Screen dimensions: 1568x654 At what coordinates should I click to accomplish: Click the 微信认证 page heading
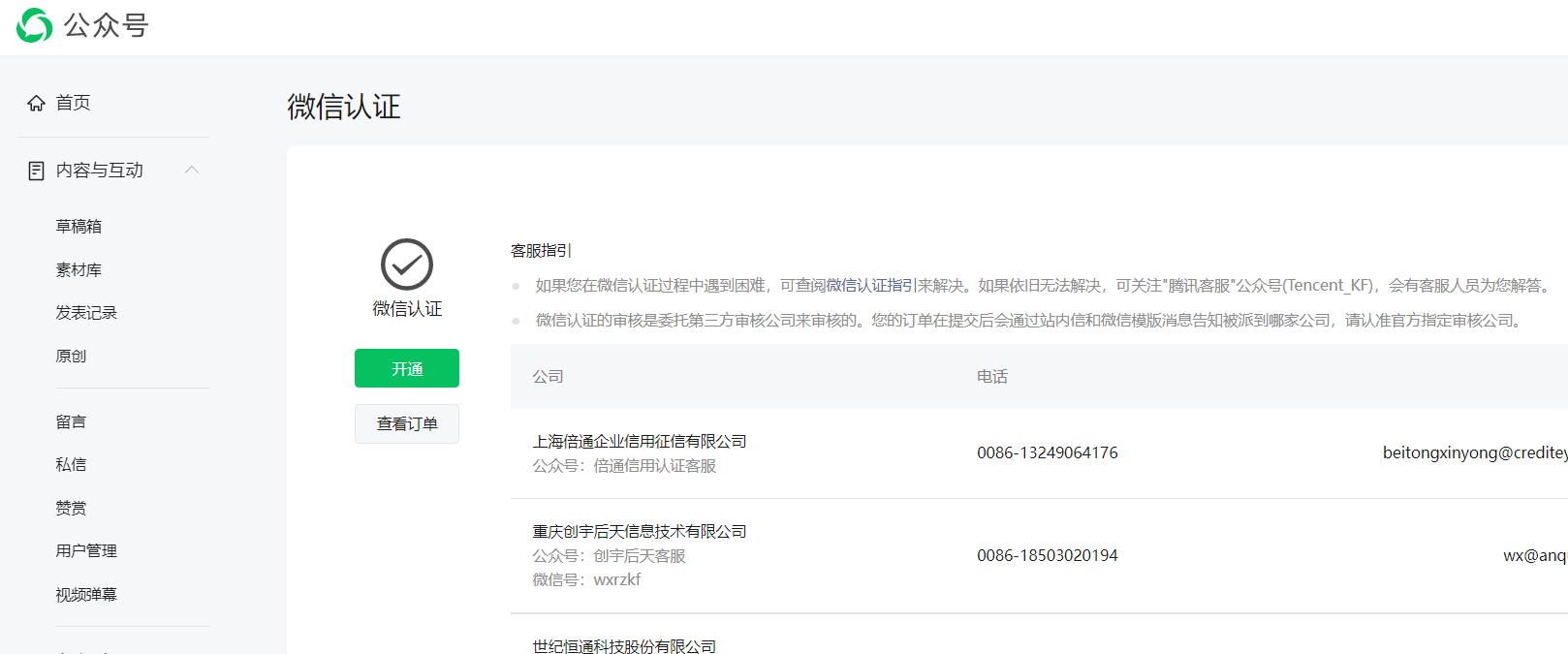[x=344, y=107]
